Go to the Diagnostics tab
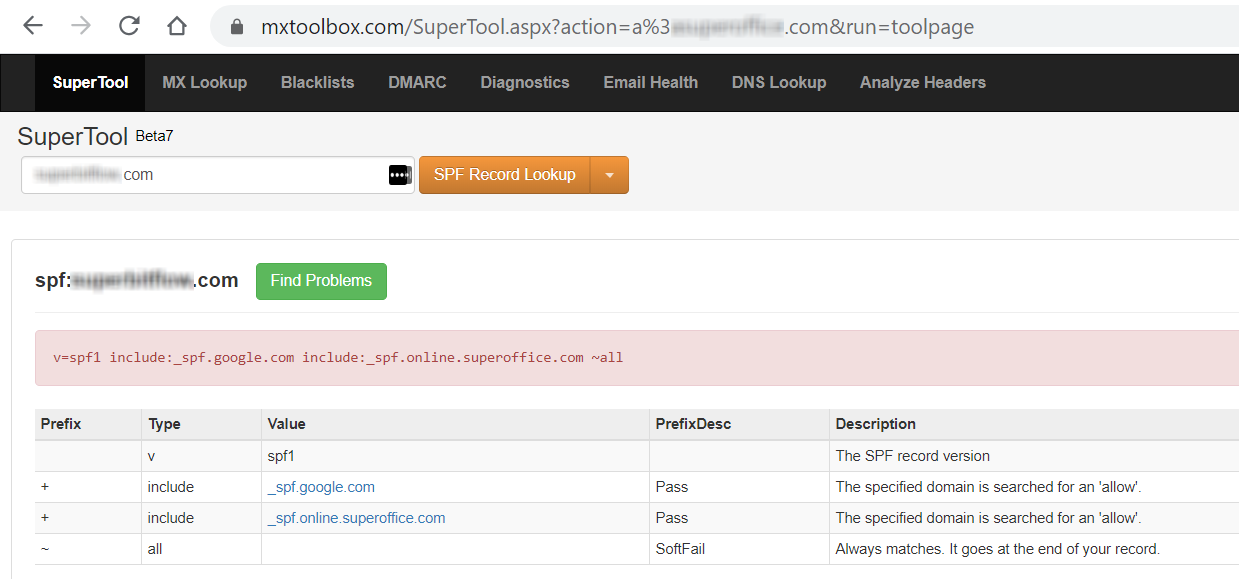The width and height of the screenshot is (1239, 579). (525, 83)
